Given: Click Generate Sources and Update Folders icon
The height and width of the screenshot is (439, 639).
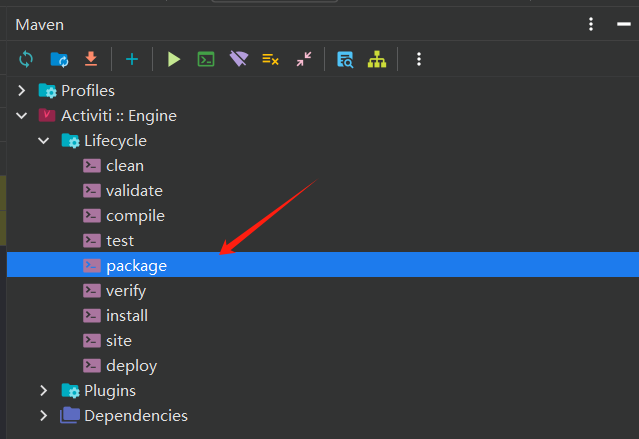Looking at the screenshot, I should [59, 59].
